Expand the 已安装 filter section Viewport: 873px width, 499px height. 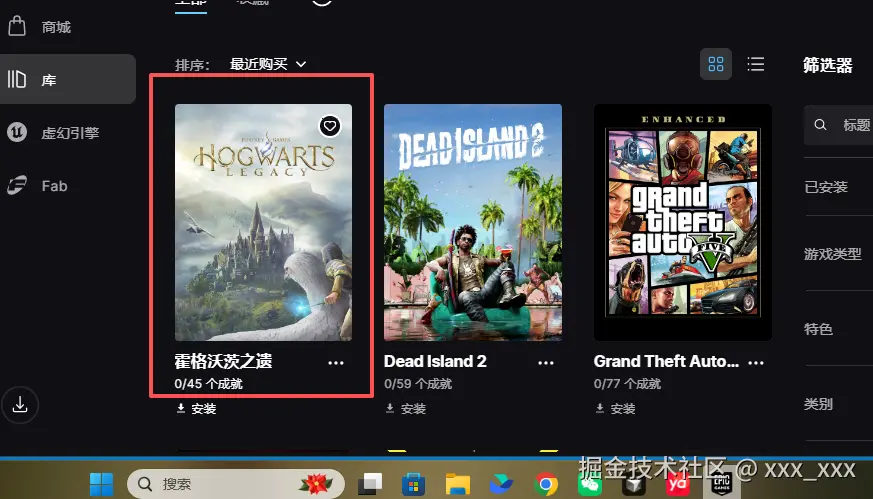point(827,187)
